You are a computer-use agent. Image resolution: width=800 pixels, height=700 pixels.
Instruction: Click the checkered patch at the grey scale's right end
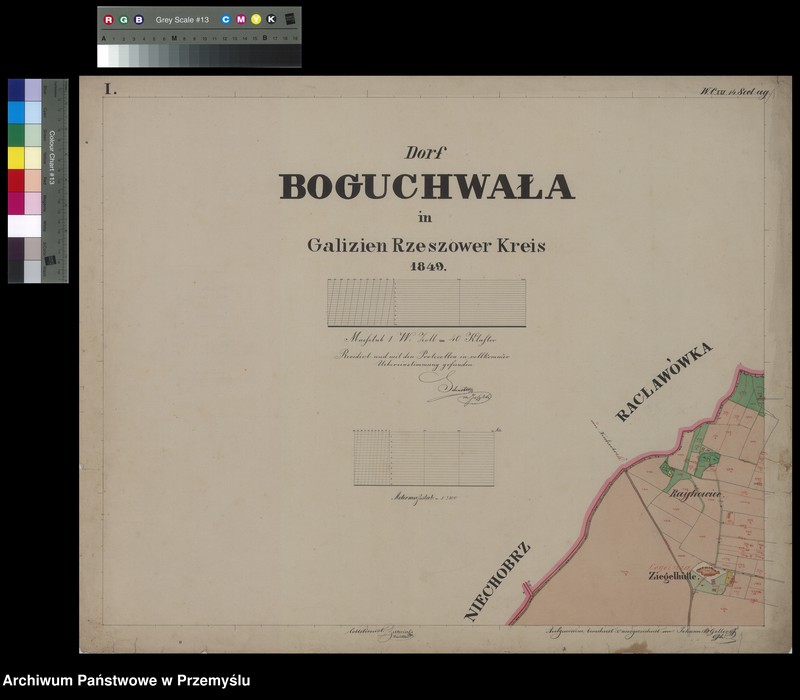[x=289, y=17]
